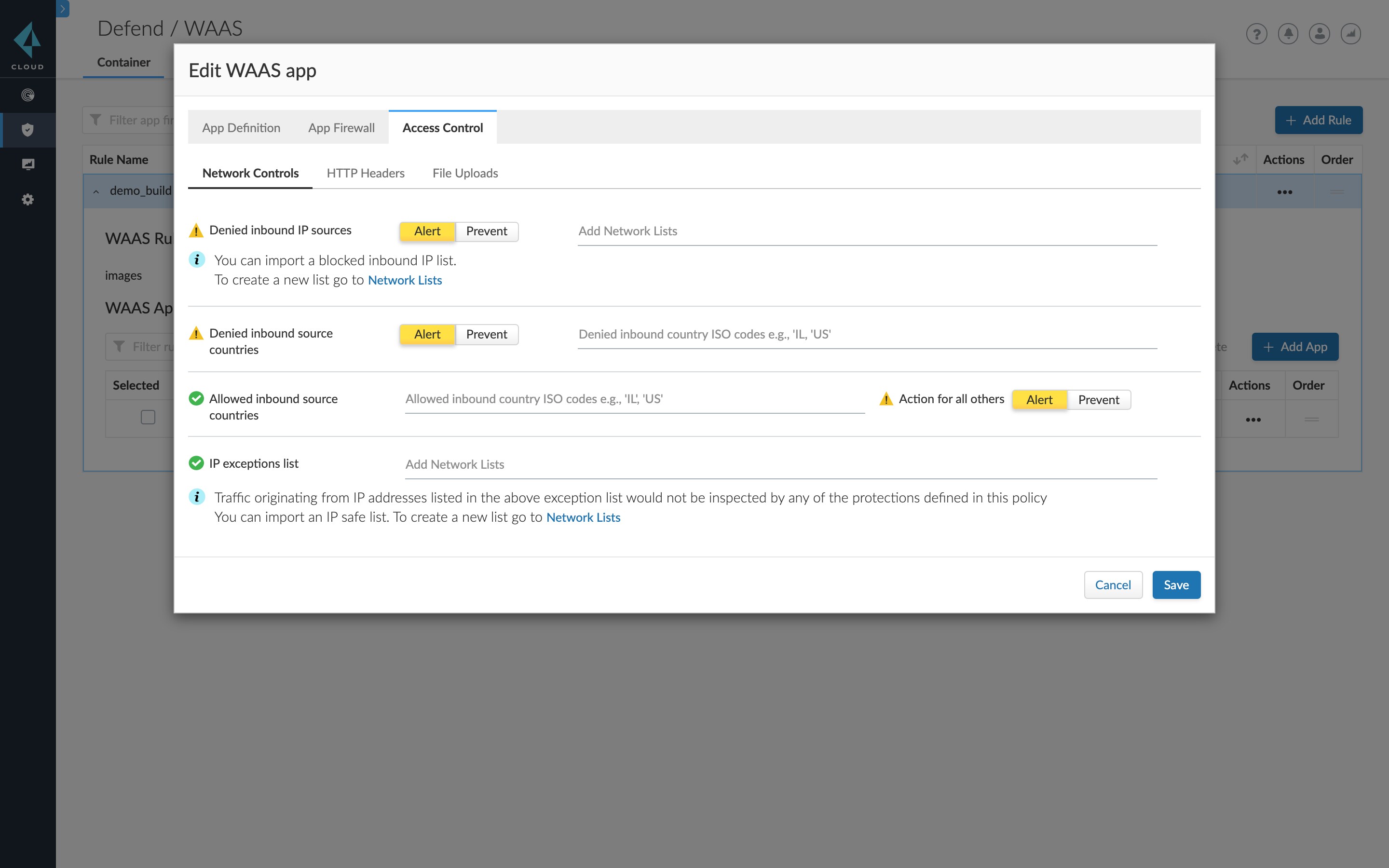Expand the left navigation sidebar
This screenshot has height=868, width=1389.
point(62,9)
